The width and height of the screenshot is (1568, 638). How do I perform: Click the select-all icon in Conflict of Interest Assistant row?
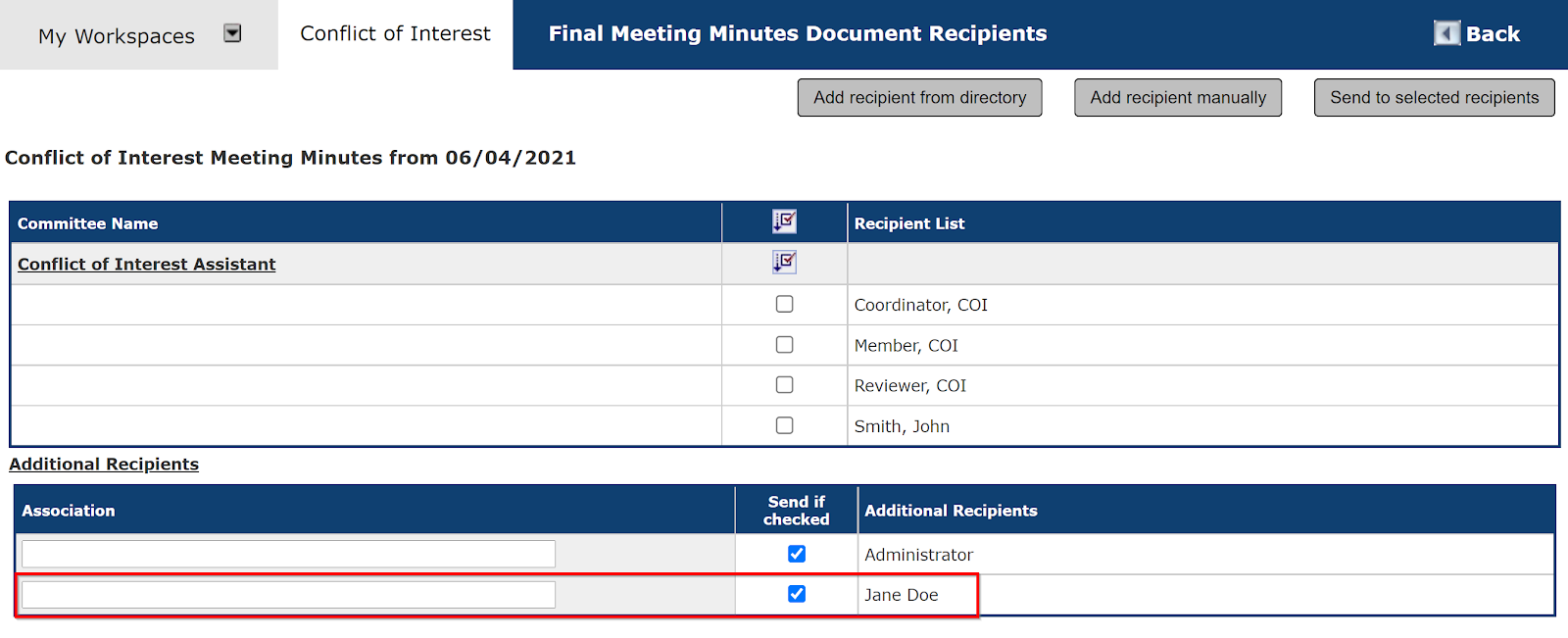pyautogui.click(x=784, y=262)
